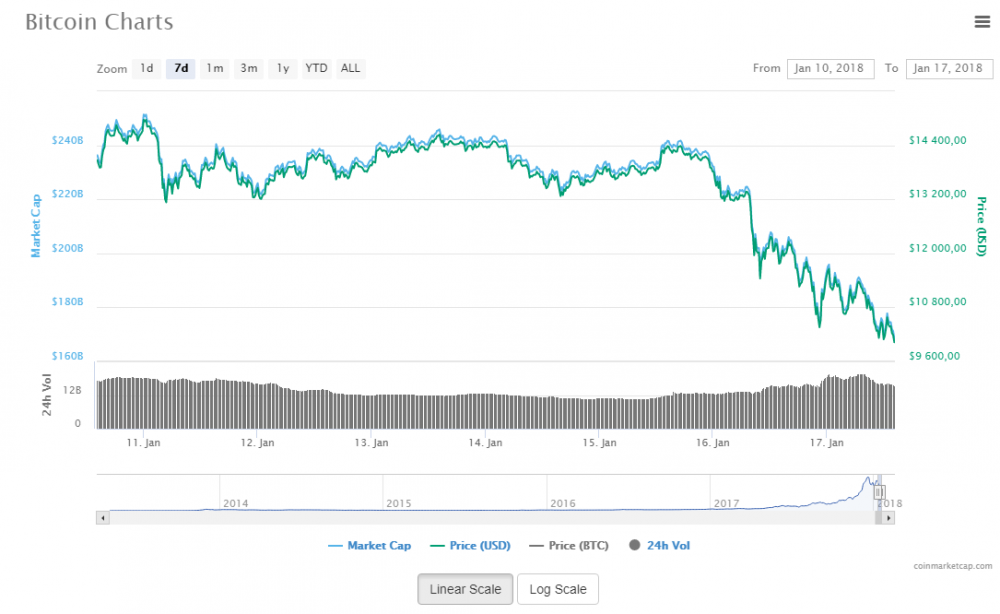Click navigator scrollbar right arrow
This screenshot has width=1000, height=614.
point(889,518)
